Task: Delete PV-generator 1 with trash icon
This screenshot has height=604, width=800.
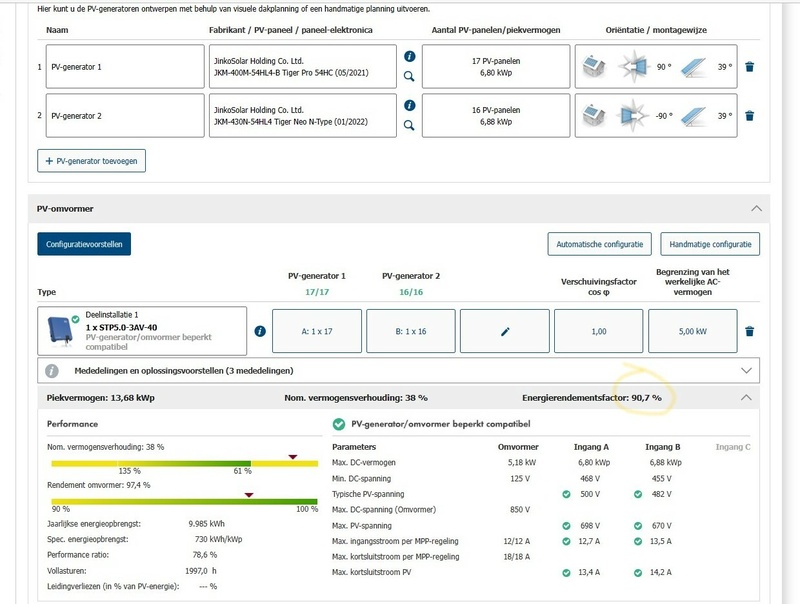Action: tap(750, 67)
